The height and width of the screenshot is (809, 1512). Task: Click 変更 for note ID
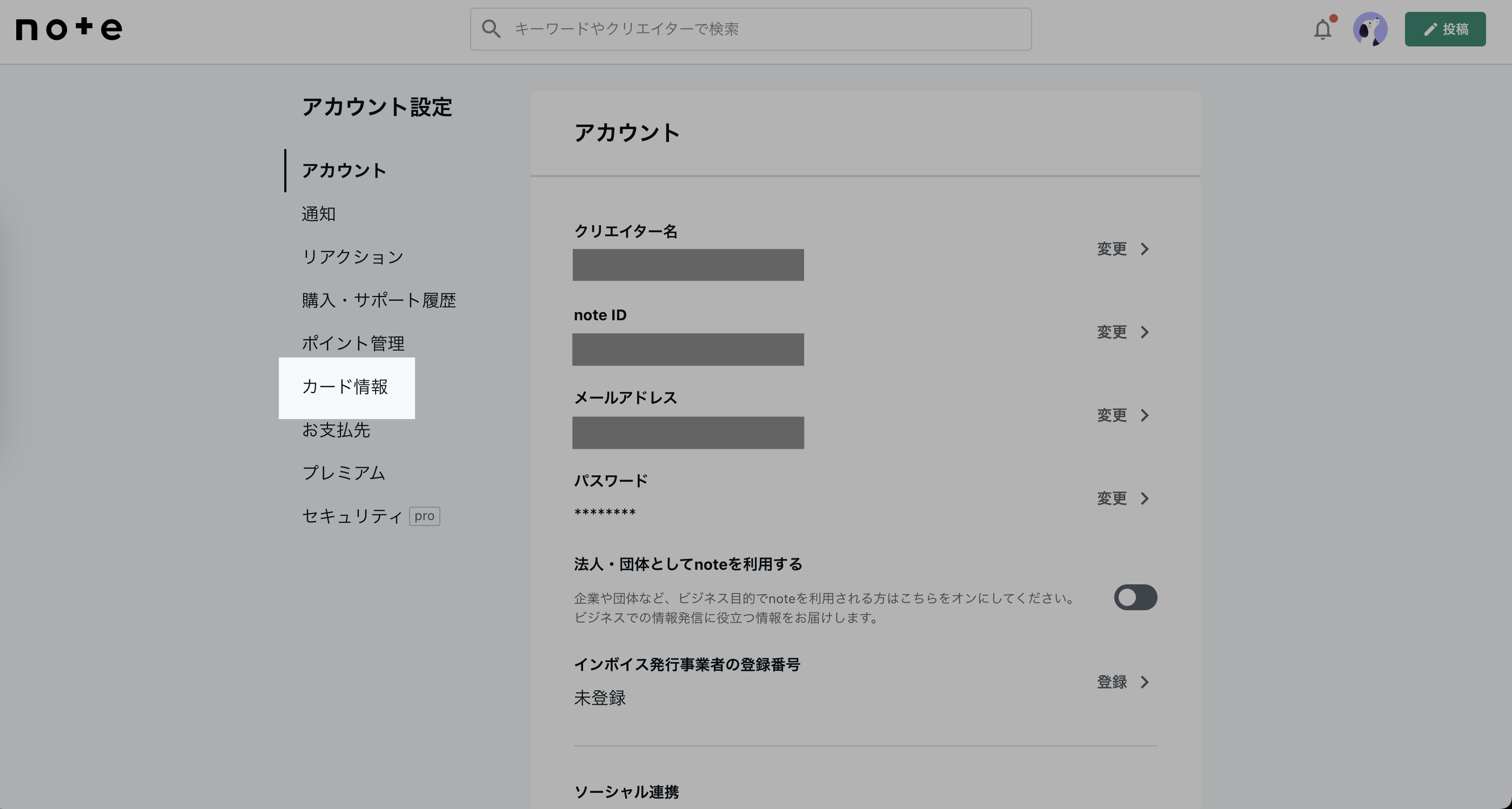coord(1123,332)
